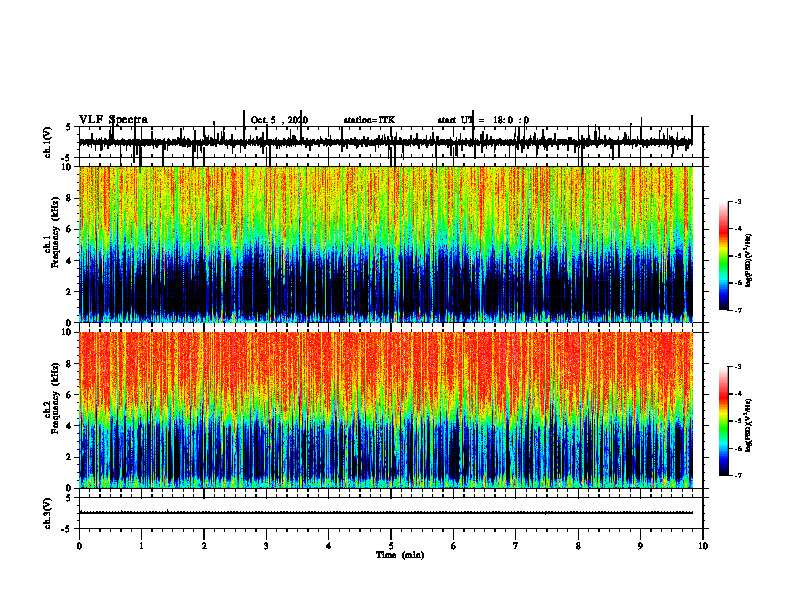Click the ch.1 voltage waveform trace
This screenshot has width=792, height=612.
(x=386, y=142)
